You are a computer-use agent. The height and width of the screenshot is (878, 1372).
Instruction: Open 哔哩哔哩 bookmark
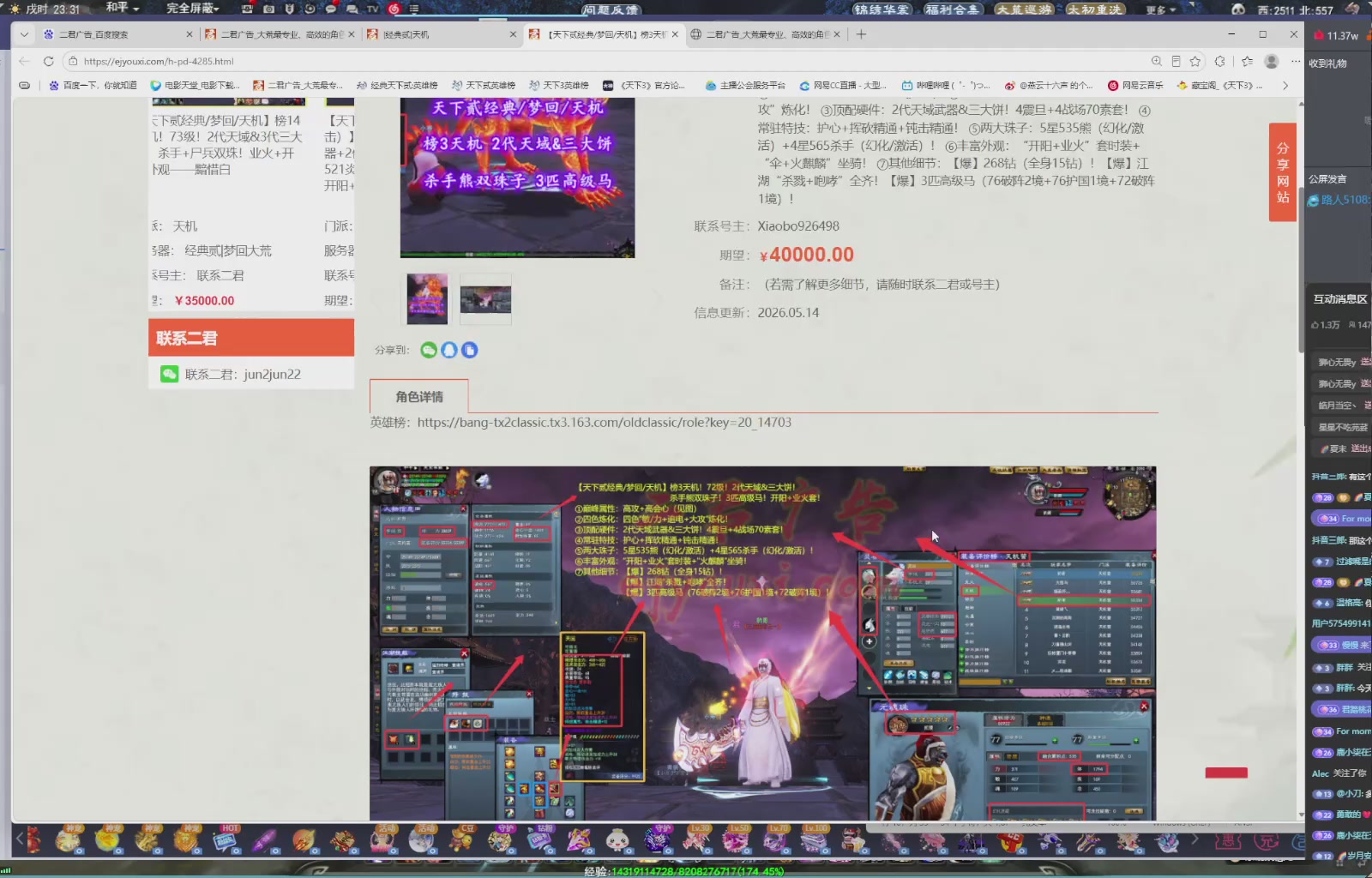945,85
